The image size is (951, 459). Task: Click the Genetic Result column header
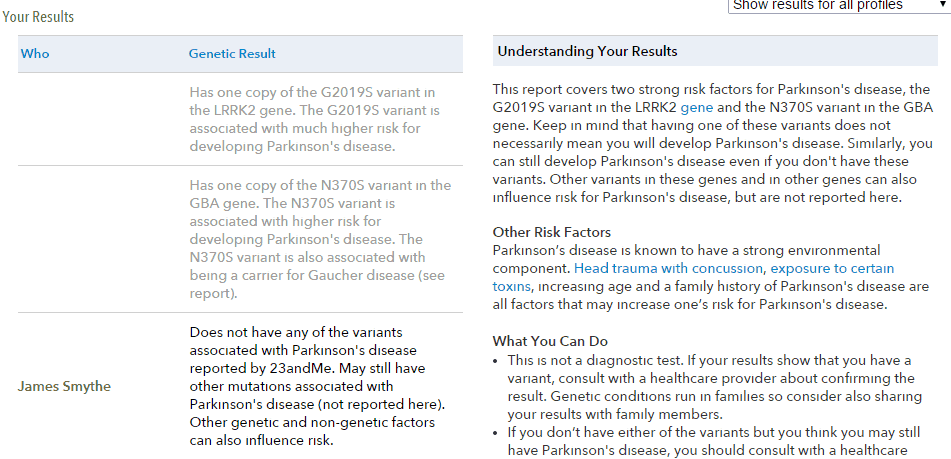[x=232, y=53]
